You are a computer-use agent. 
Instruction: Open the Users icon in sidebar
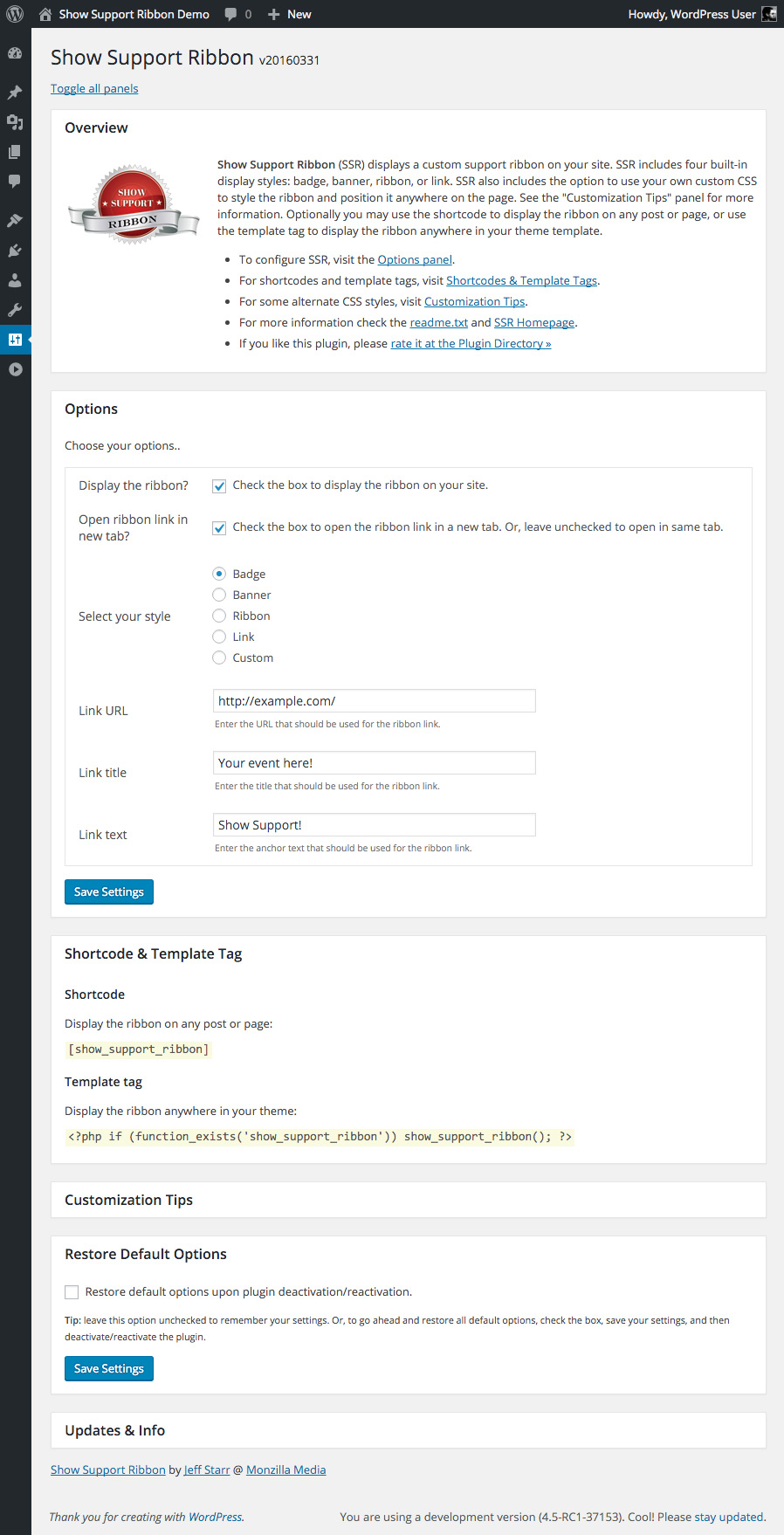click(15, 280)
